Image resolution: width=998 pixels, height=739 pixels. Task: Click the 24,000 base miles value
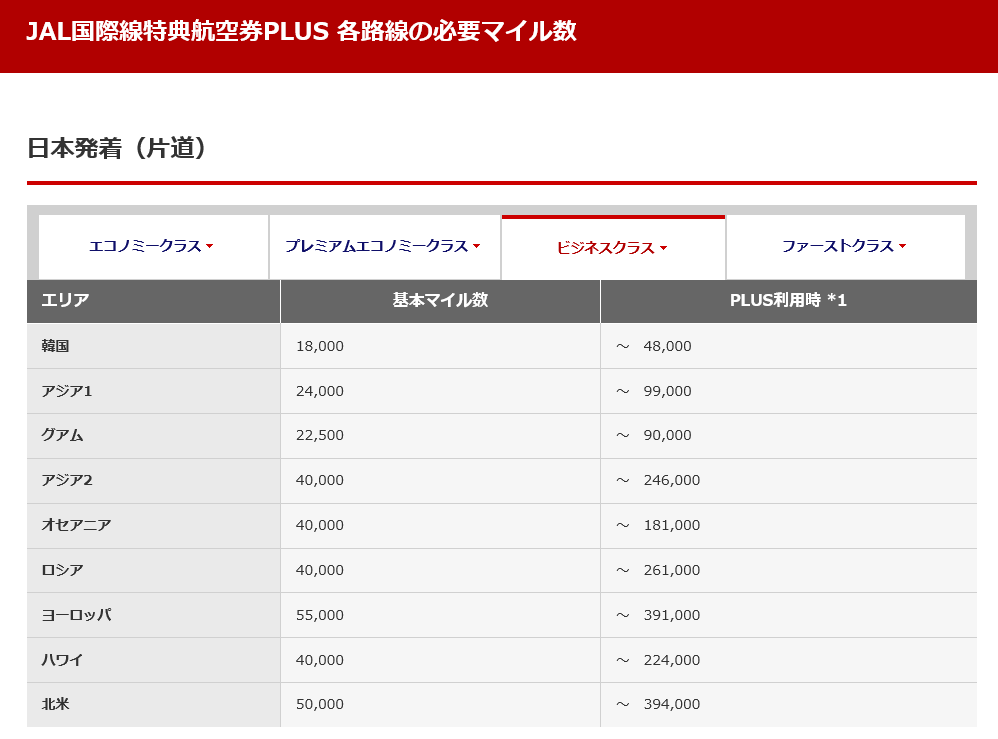click(x=320, y=391)
